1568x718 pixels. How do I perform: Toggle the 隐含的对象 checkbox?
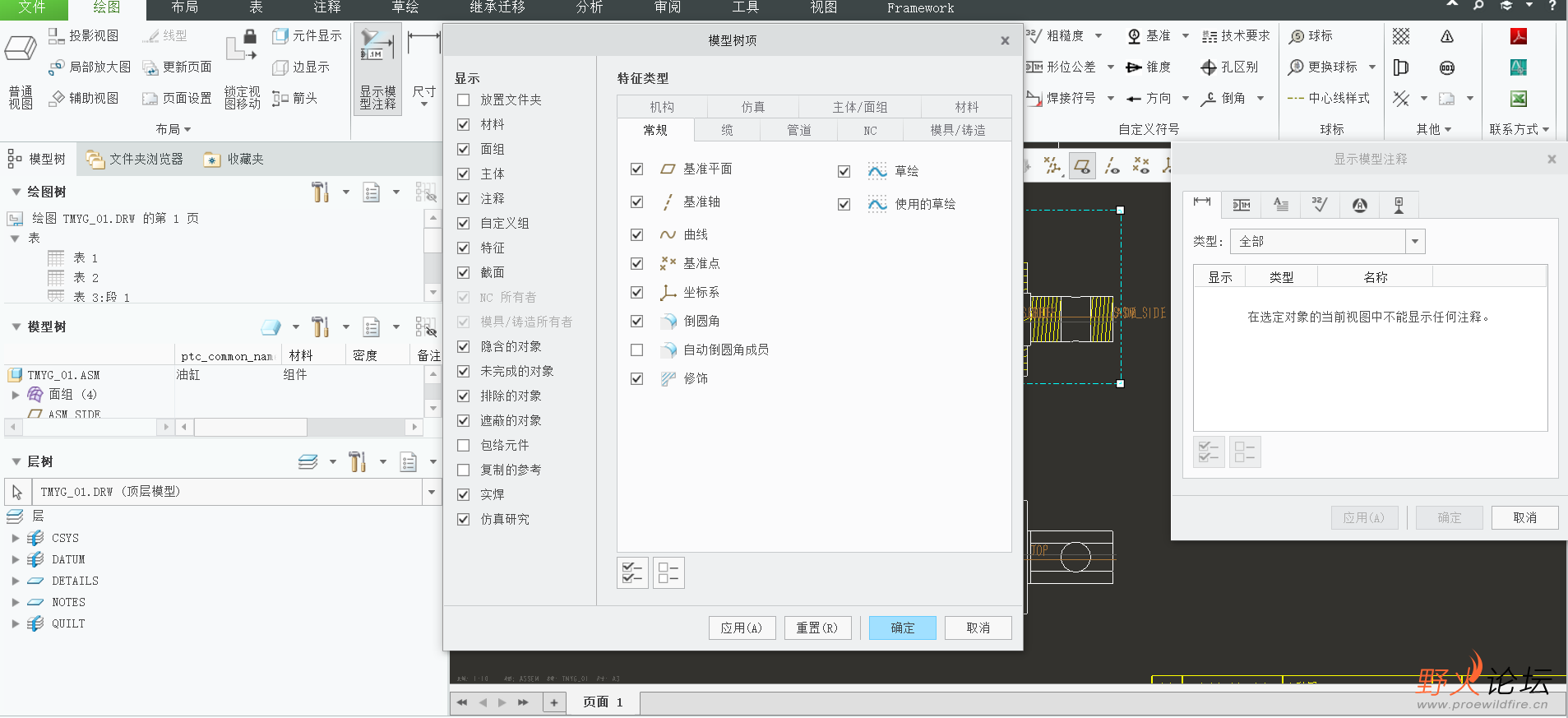coord(464,346)
